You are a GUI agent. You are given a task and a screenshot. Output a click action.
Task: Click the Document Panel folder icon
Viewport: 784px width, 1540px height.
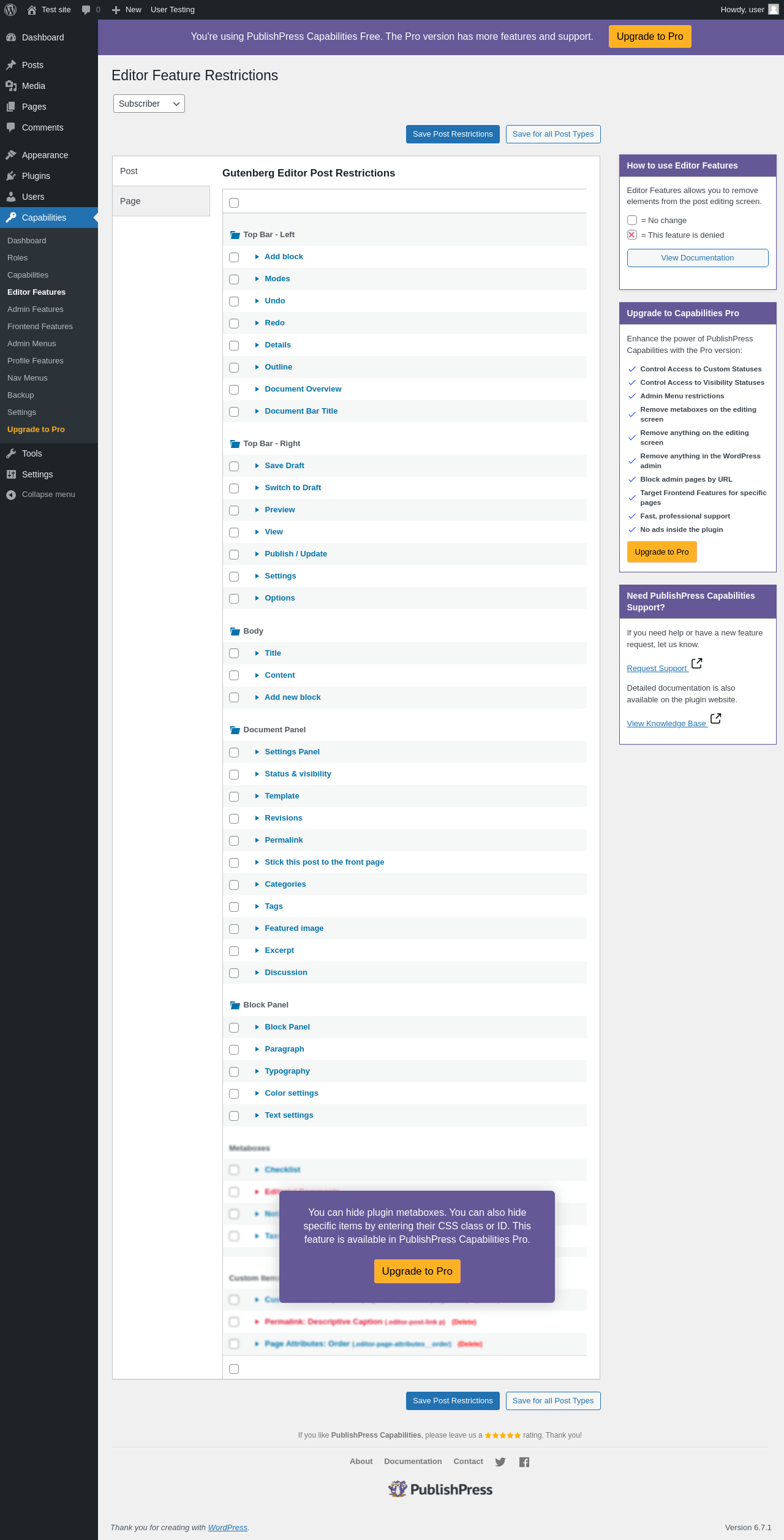[235, 730]
